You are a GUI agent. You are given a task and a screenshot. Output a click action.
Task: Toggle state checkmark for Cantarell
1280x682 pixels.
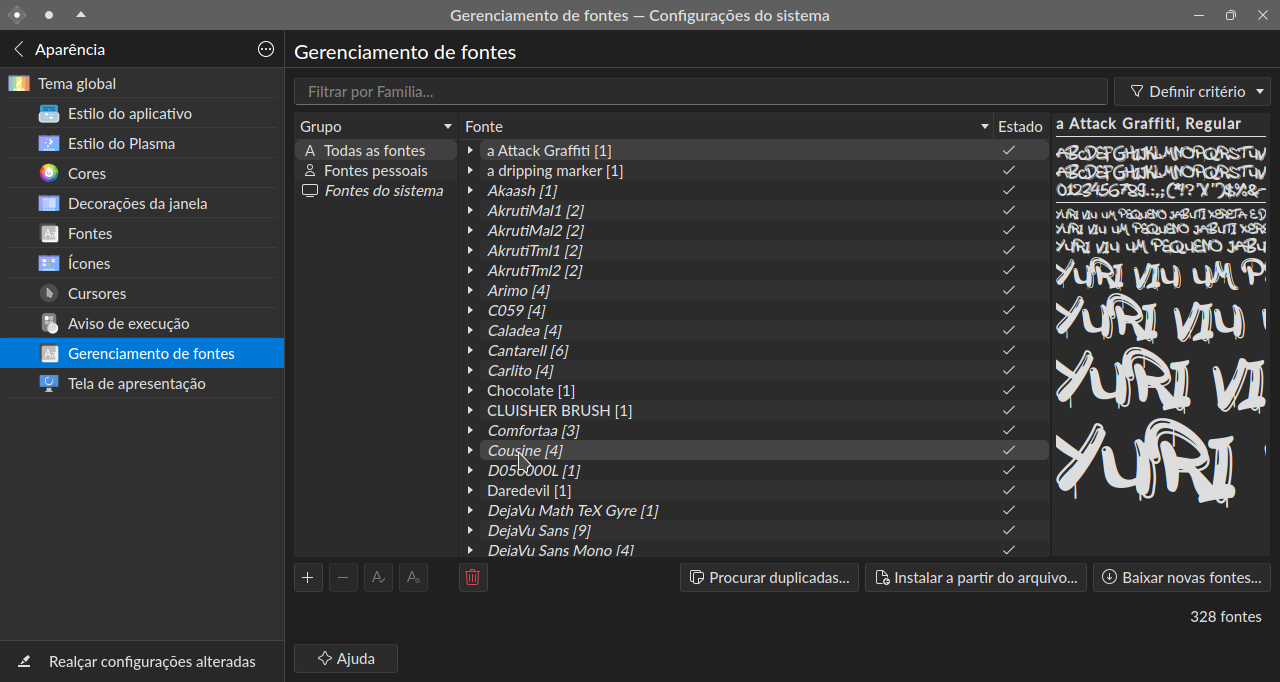pos(1009,351)
